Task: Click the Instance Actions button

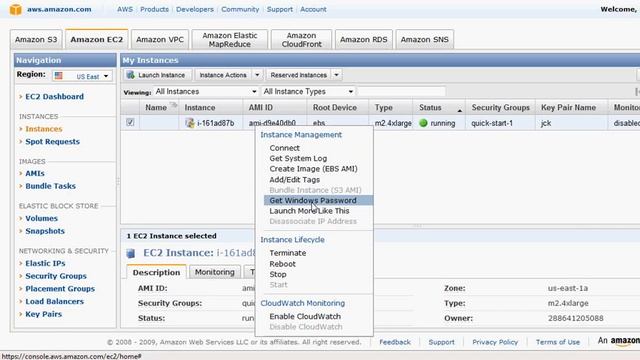Action: pos(223,75)
